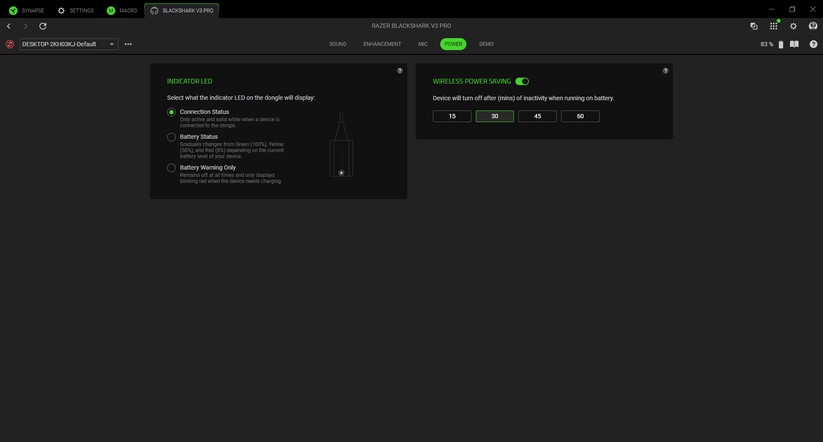
Task: Click the forward navigation arrow
Action: [x=25, y=26]
